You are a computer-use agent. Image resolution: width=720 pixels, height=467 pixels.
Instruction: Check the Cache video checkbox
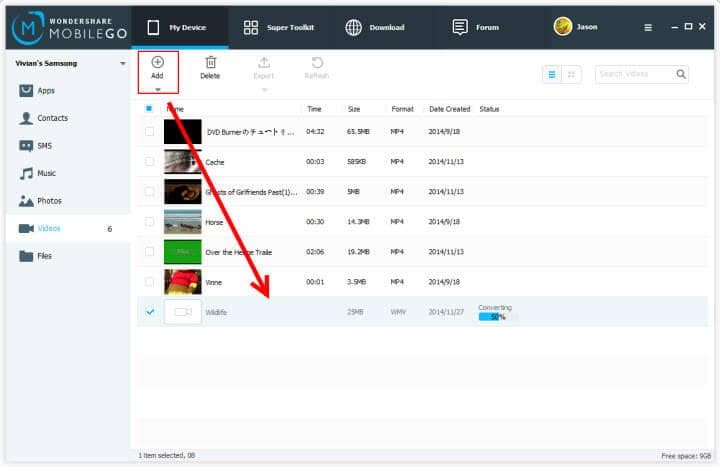click(x=149, y=162)
